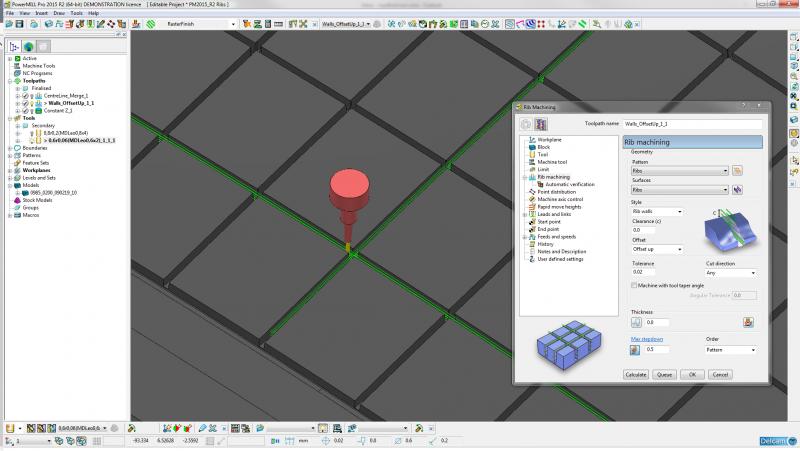Open the Style dropdown showing Rib walls
Image resolution: width=800 pixels, height=451 pixels.
tap(657, 211)
